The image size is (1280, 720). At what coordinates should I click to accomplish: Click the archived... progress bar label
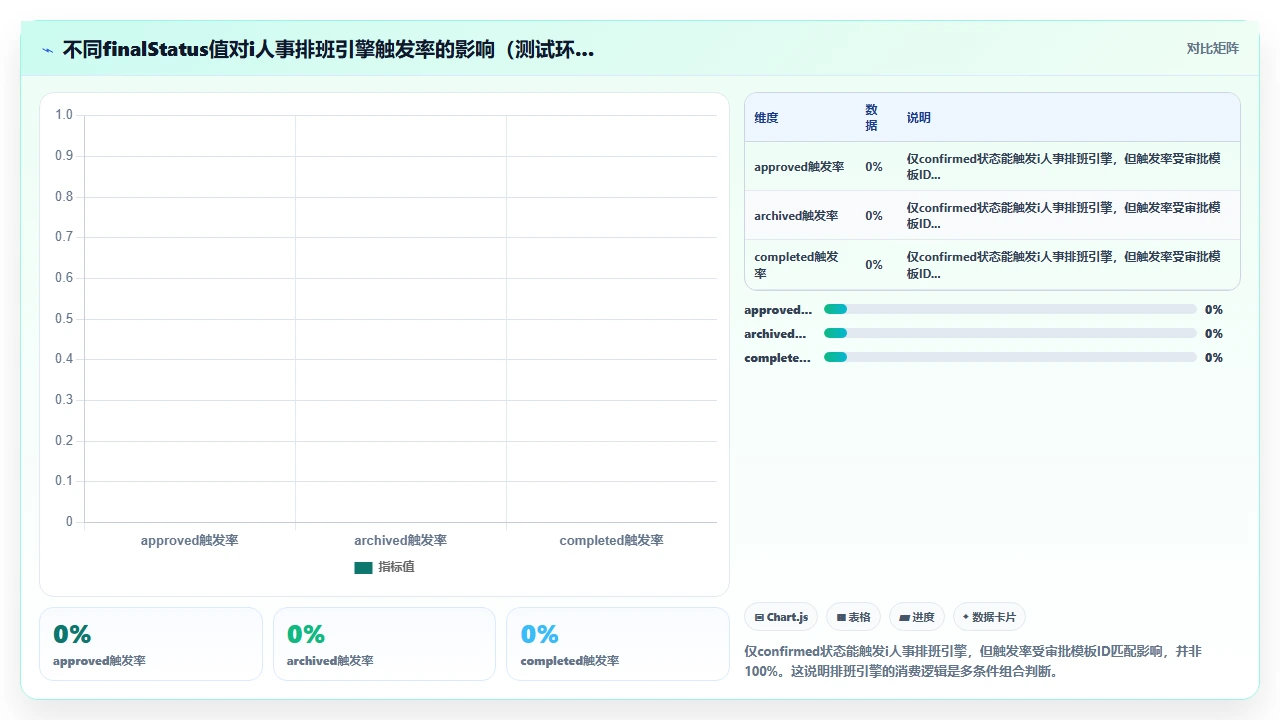pyautogui.click(x=775, y=334)
